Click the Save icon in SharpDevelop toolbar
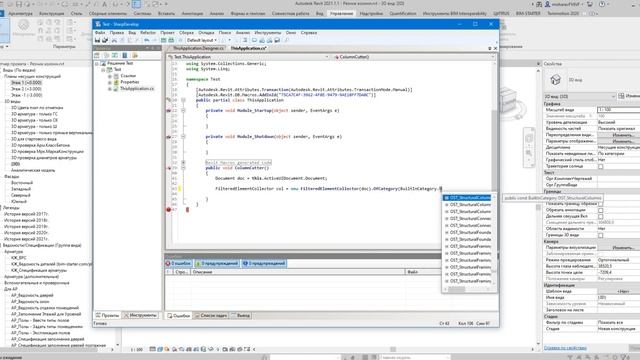640x360 pixels. [97, 40]
